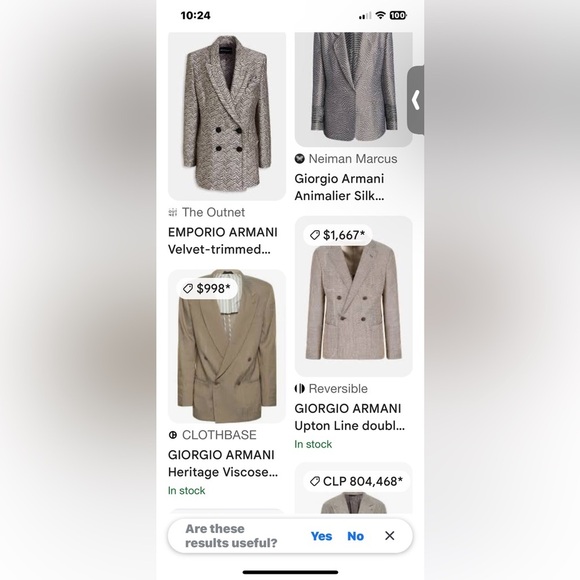The image size is (580, 580).
Task: Tap the $1,667 price tag badge
Action: [x=337, y=235]
